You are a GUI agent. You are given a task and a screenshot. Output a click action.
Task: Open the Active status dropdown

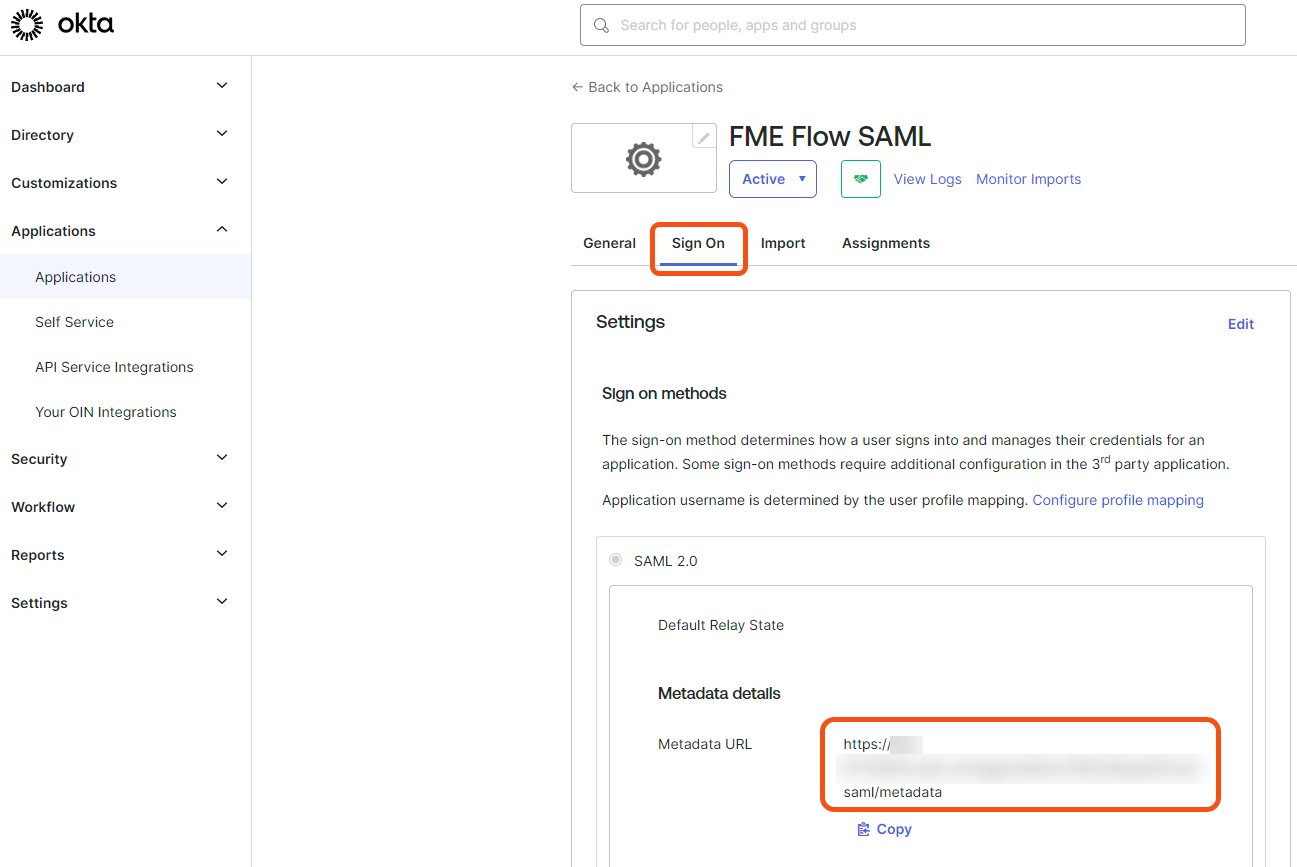773,179
